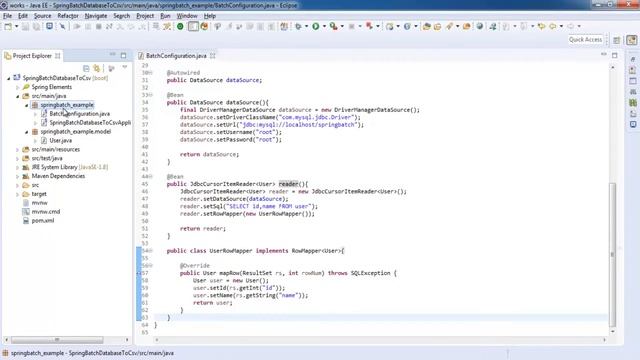640x360 pixels.
Task: Click the Last Edit Location arrow icon
Action: coord(542,27)
